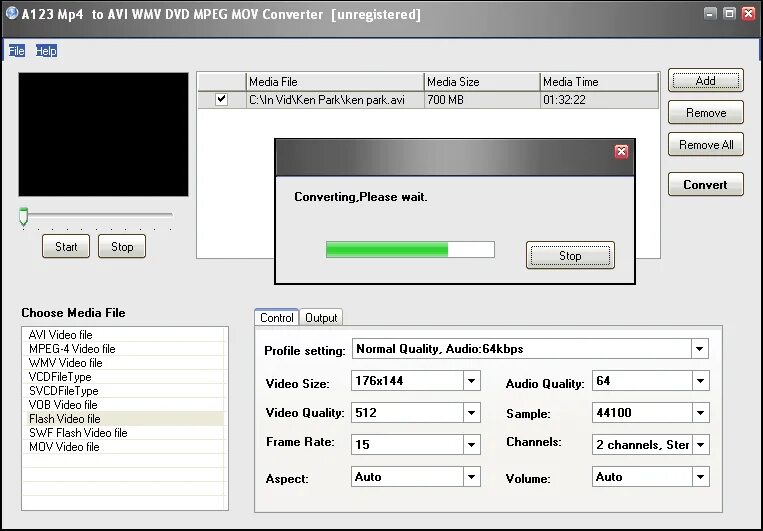Switch to the Control tab
The height and width of the screenshot is (531, 763).
click(x=276, y=317)
